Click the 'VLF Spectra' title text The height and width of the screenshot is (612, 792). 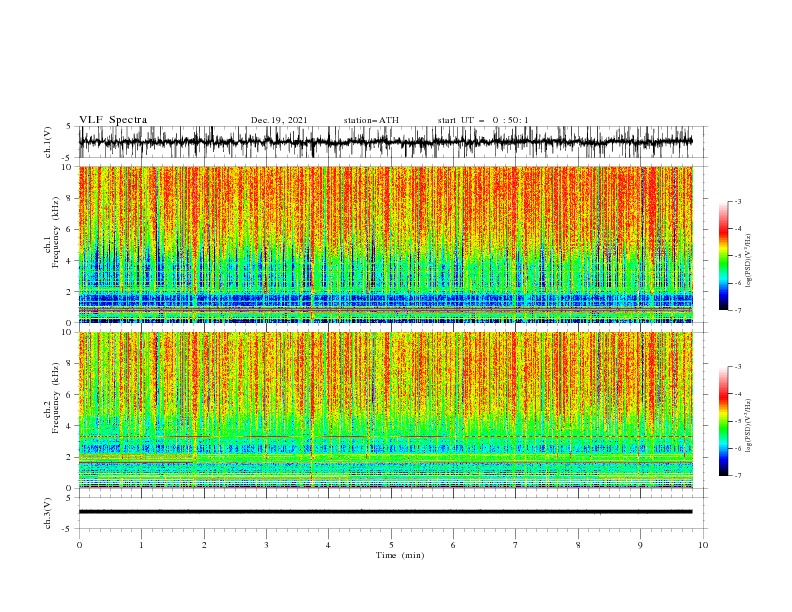[x=113, y=120]
